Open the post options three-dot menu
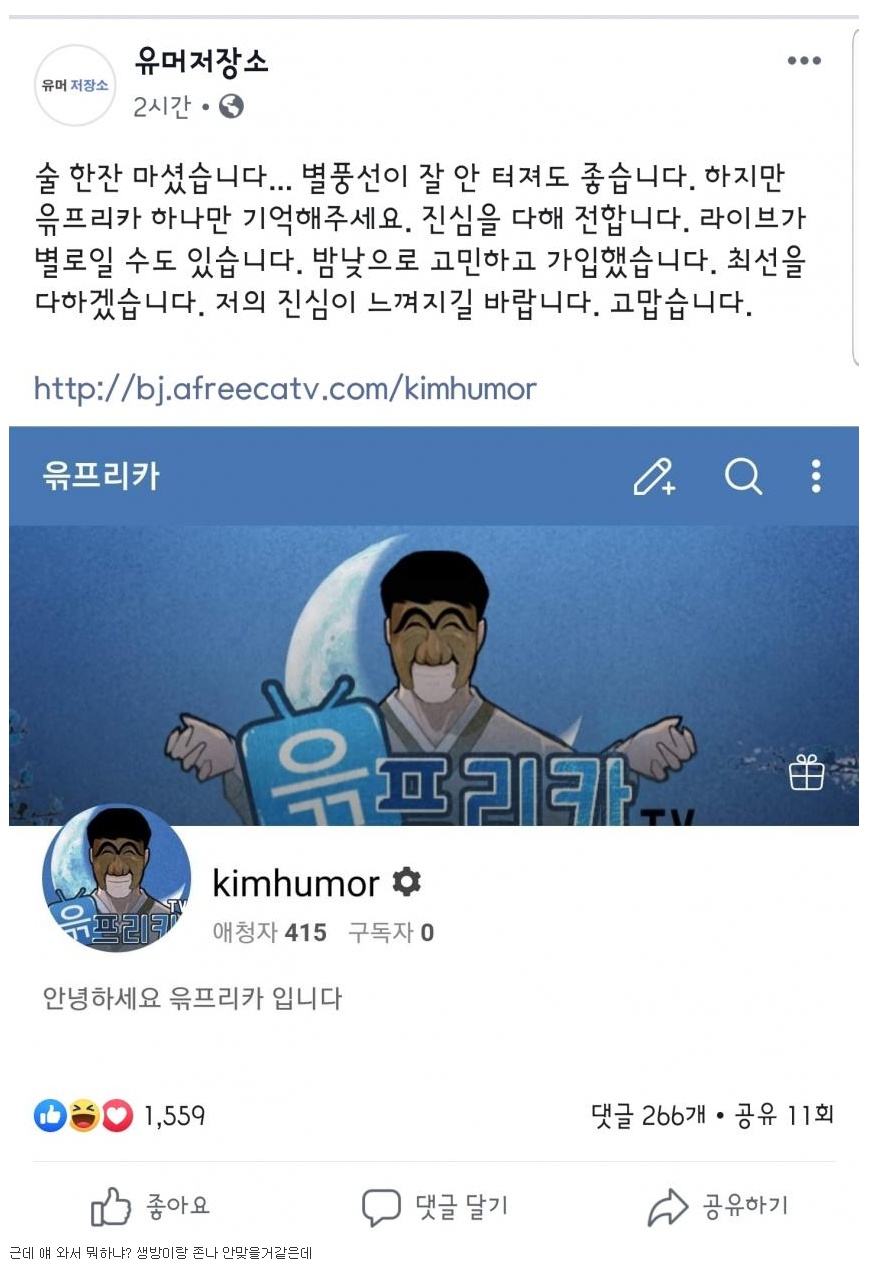Image resolution: width=892 pixels, height=1284 pixels. click(x=803, y=61)
